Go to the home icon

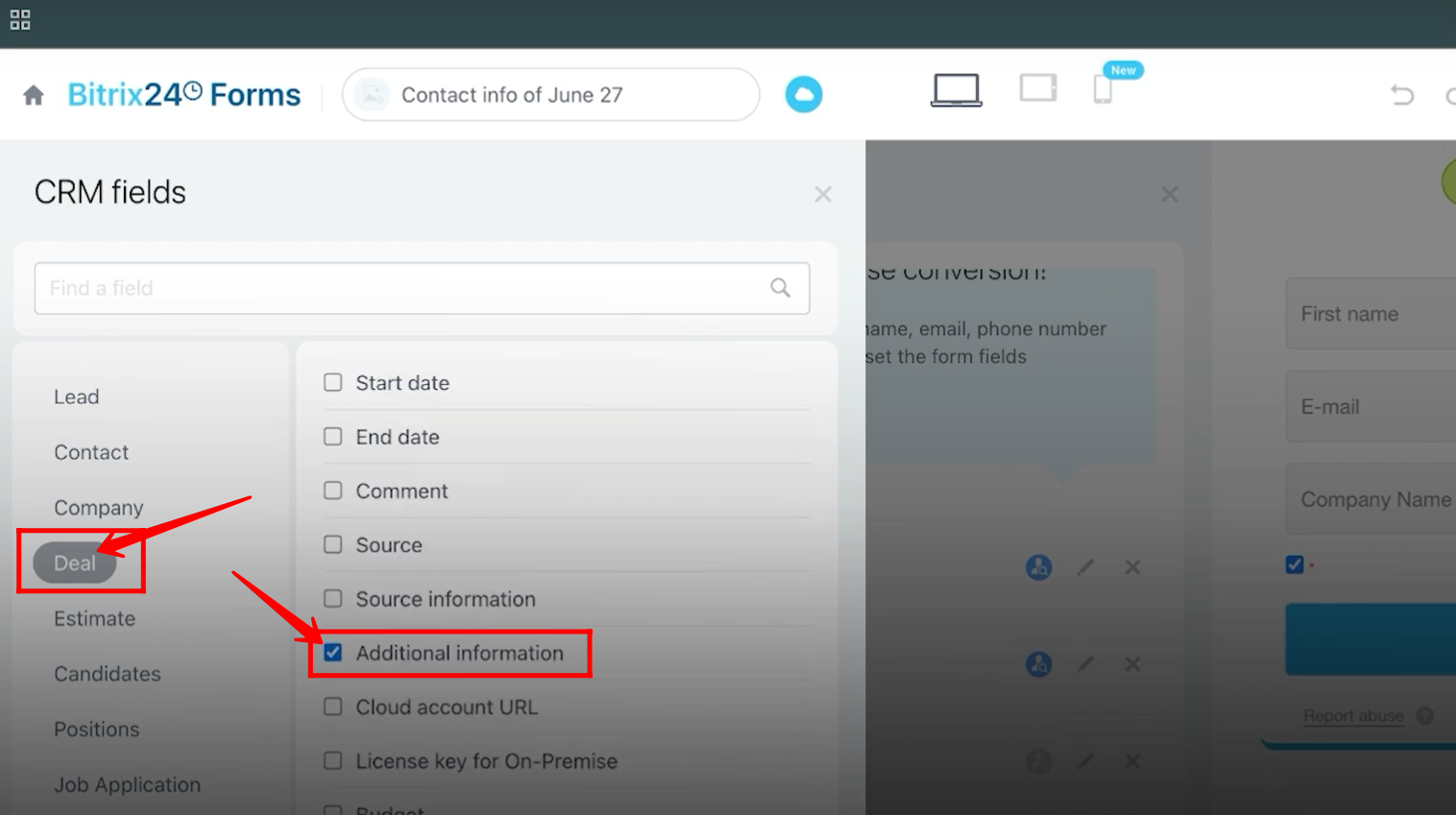[x=34, y=95]
